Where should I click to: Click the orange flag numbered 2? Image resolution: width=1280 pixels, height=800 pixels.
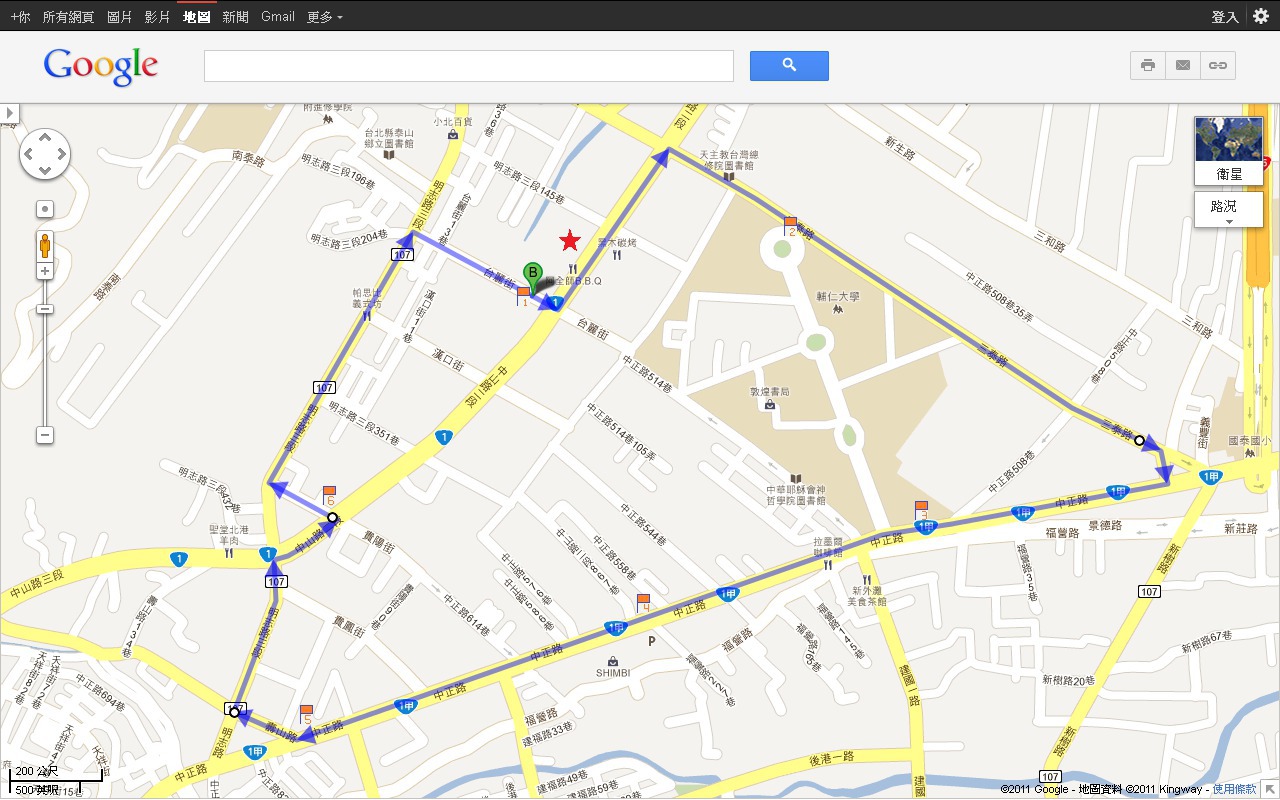pos(791,227)
